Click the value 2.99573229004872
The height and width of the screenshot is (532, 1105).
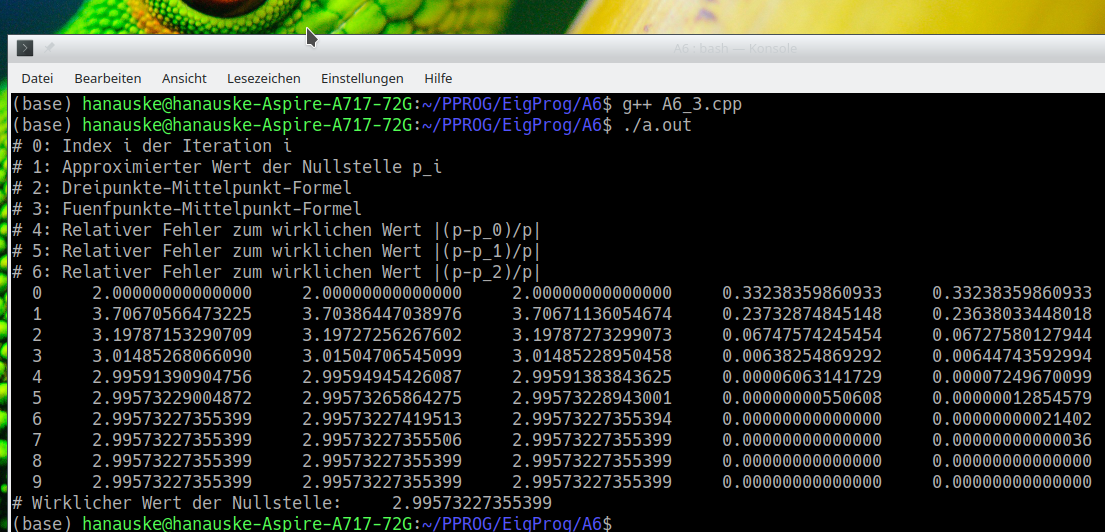coord(172,398)
